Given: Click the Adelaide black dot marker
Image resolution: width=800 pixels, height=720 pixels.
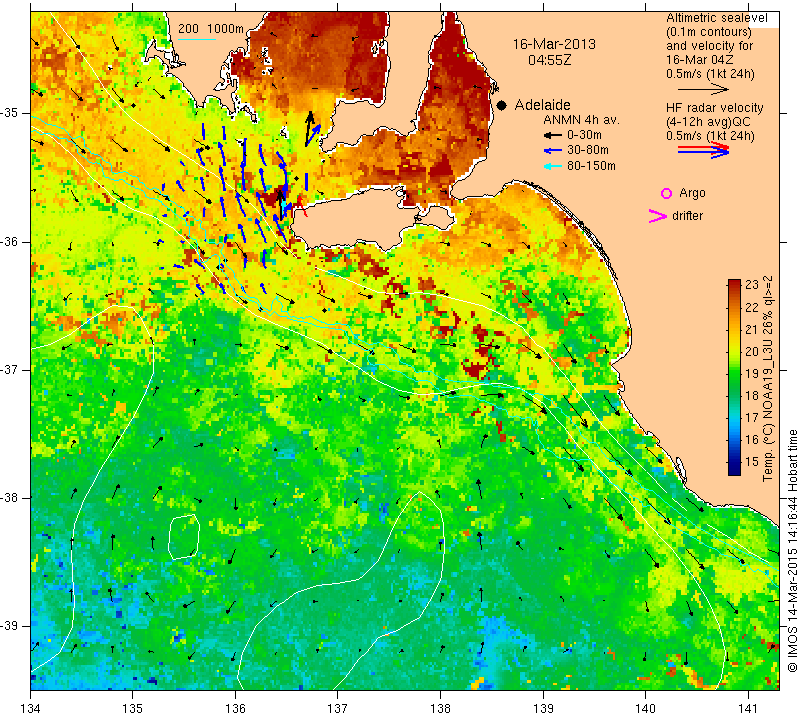Looking at the screenshot, I should pos(502,105).
